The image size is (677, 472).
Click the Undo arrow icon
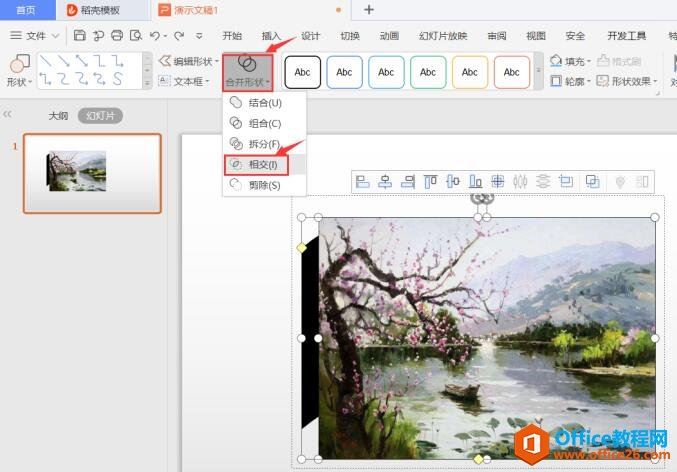tap(155, 35)
